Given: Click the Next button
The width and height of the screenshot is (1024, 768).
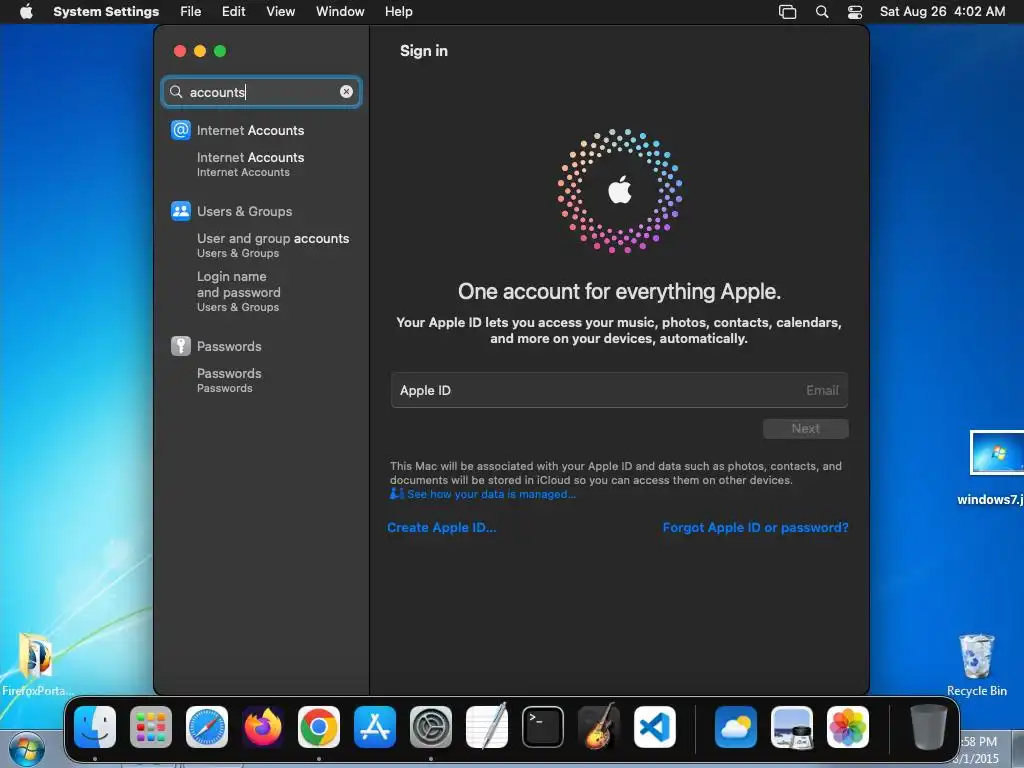Looking at the screenshot, I should tap(806, 428).
